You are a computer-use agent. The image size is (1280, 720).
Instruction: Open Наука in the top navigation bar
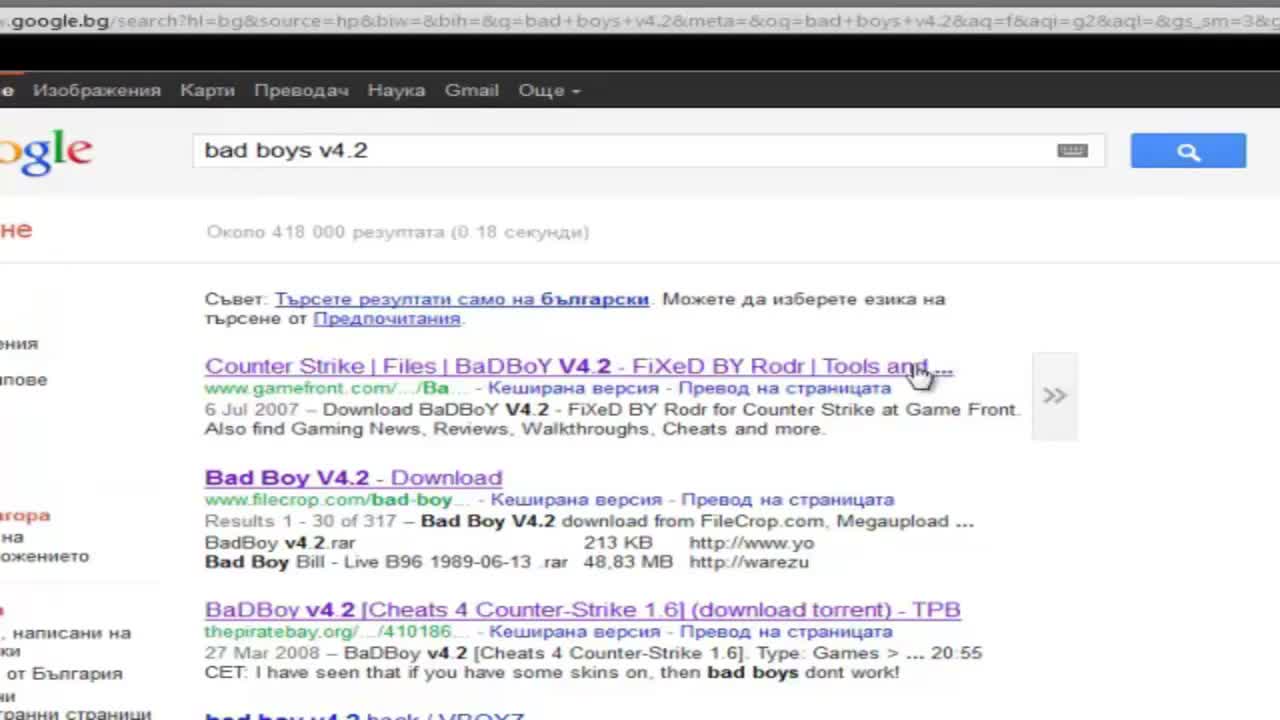[396, 90]
